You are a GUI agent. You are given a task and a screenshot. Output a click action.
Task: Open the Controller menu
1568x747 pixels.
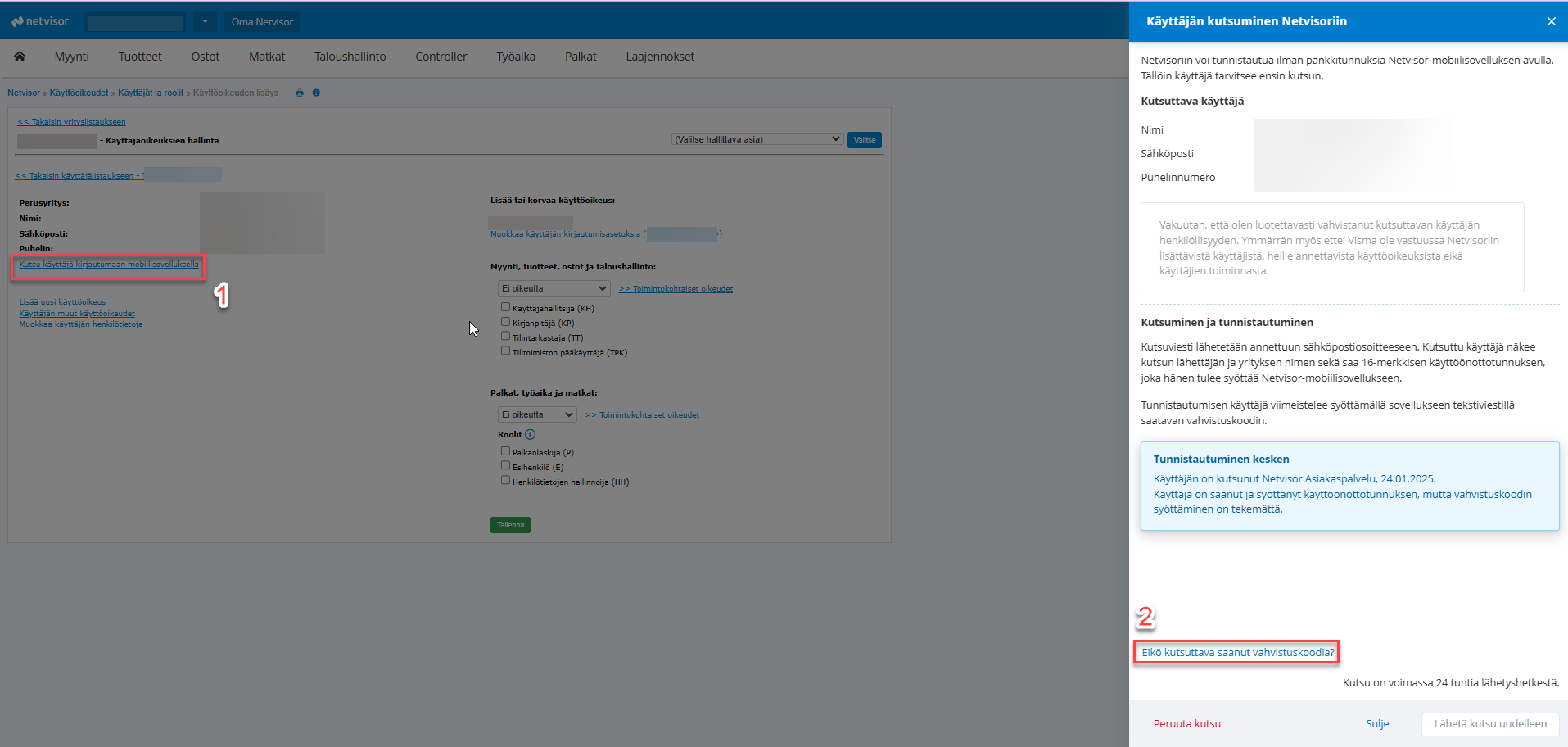pyautogui.click(x=441, y=57)
